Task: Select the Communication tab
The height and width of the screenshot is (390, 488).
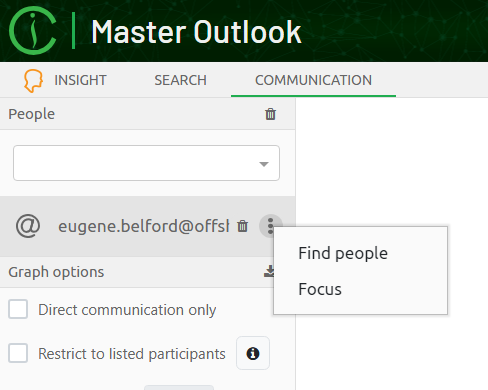Action: (x=313, y=80)
